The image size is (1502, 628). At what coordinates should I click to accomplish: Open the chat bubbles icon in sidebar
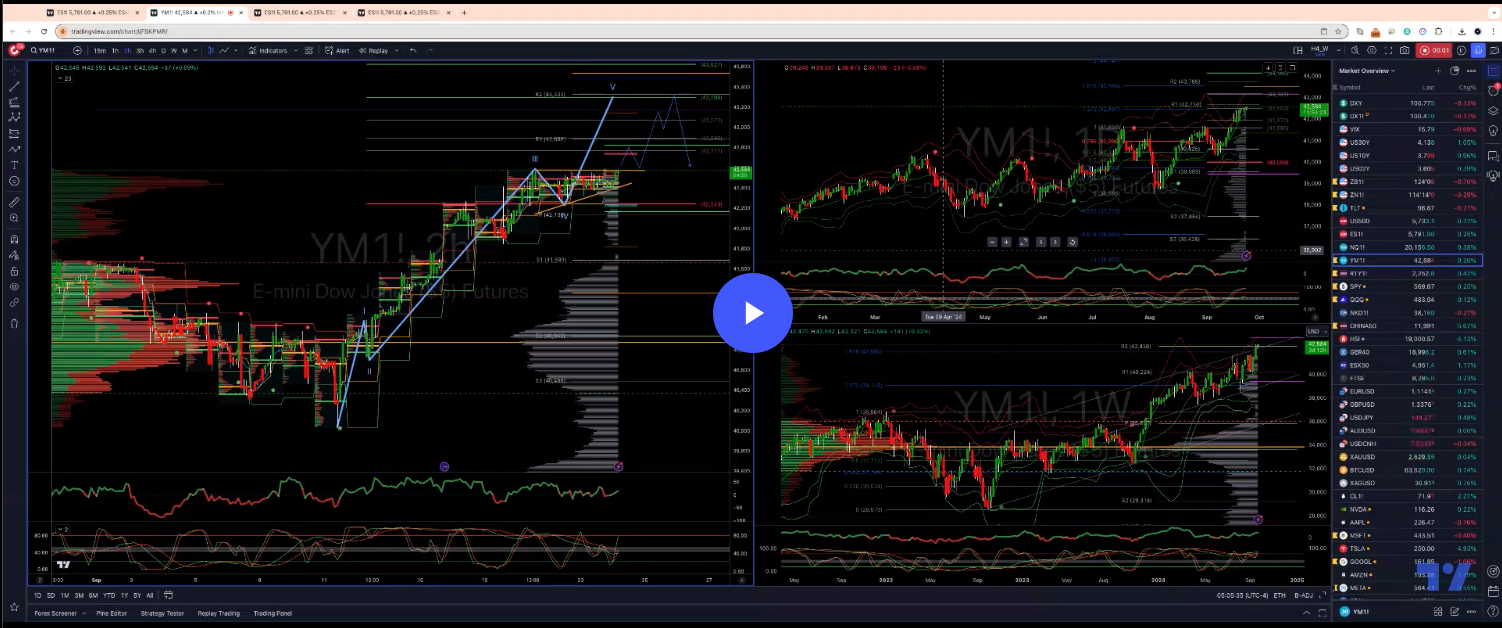point(1493,156)
